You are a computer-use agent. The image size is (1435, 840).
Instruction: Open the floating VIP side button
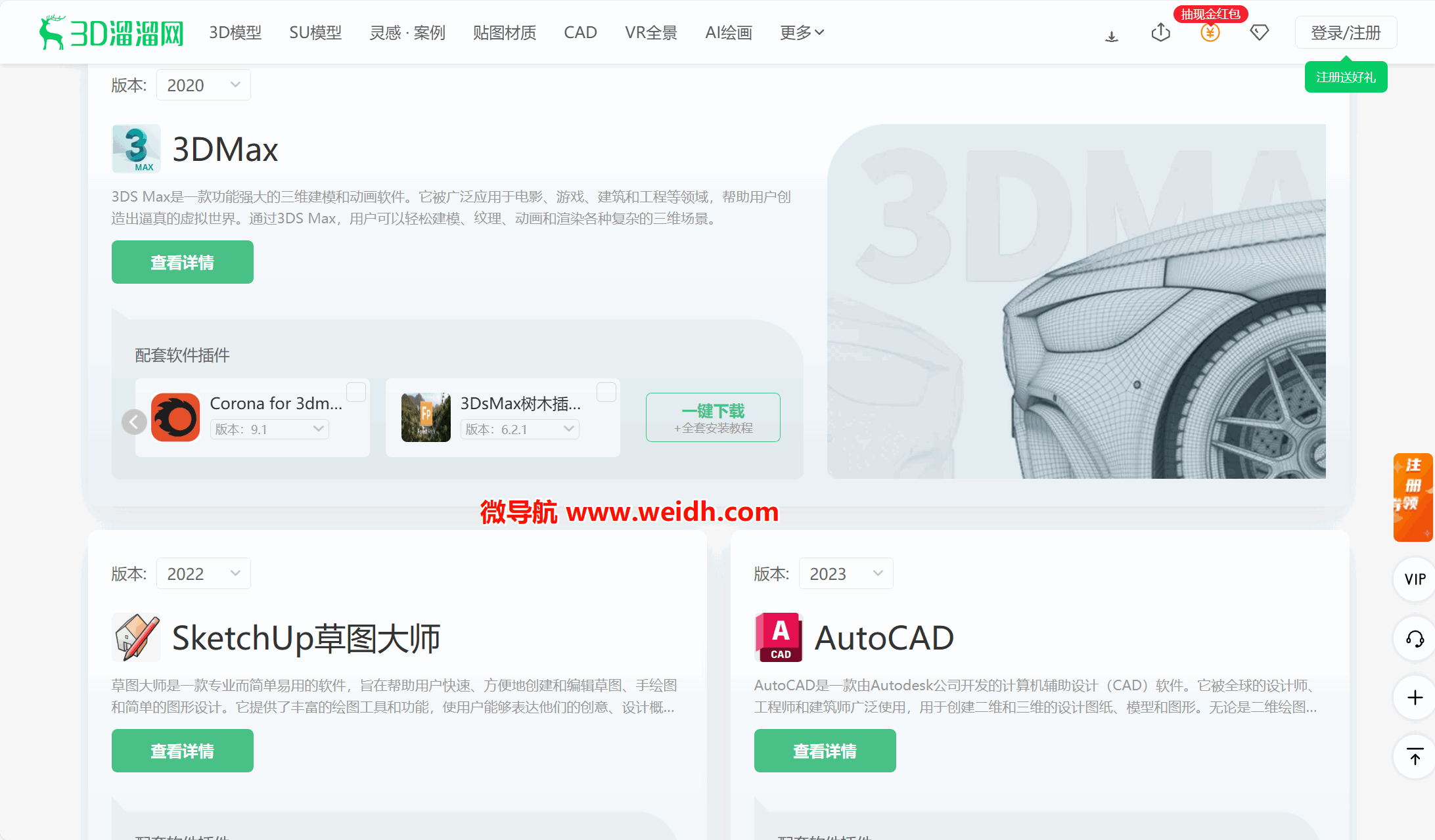1415,579
